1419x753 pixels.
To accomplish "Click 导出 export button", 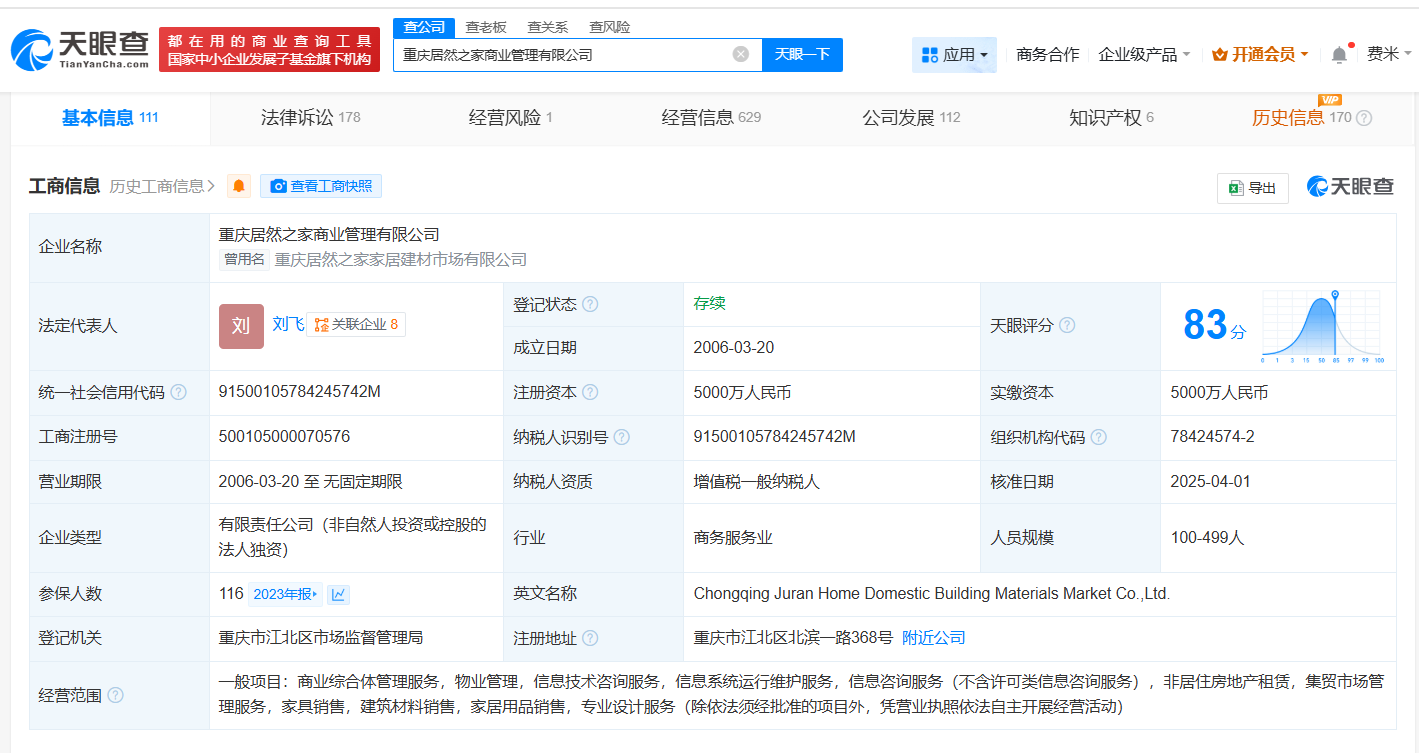I will tap(1252, 188).
